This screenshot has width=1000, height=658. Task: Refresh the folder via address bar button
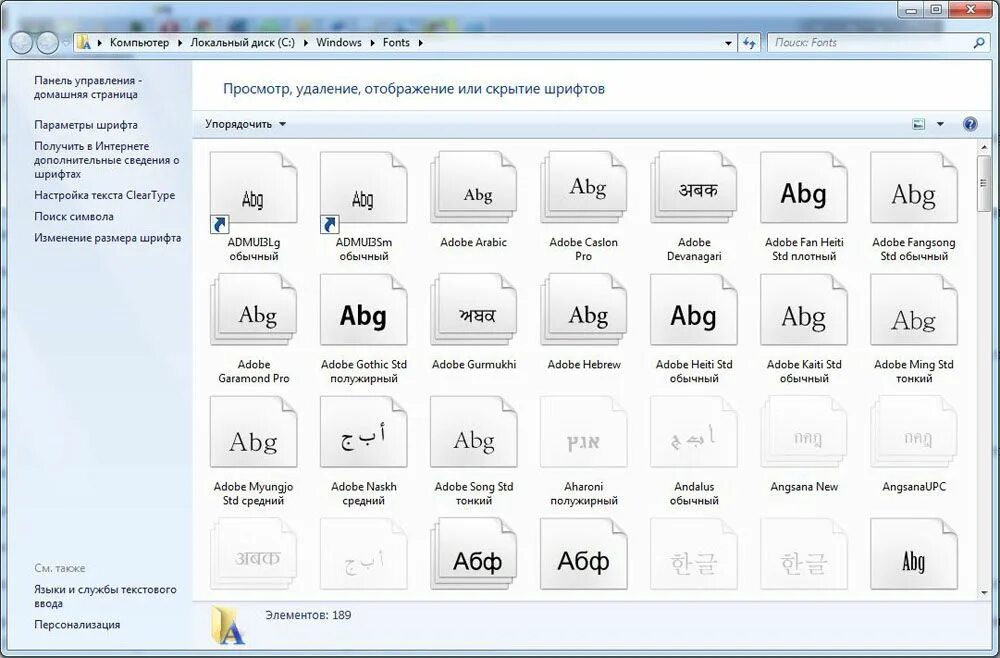749,43
